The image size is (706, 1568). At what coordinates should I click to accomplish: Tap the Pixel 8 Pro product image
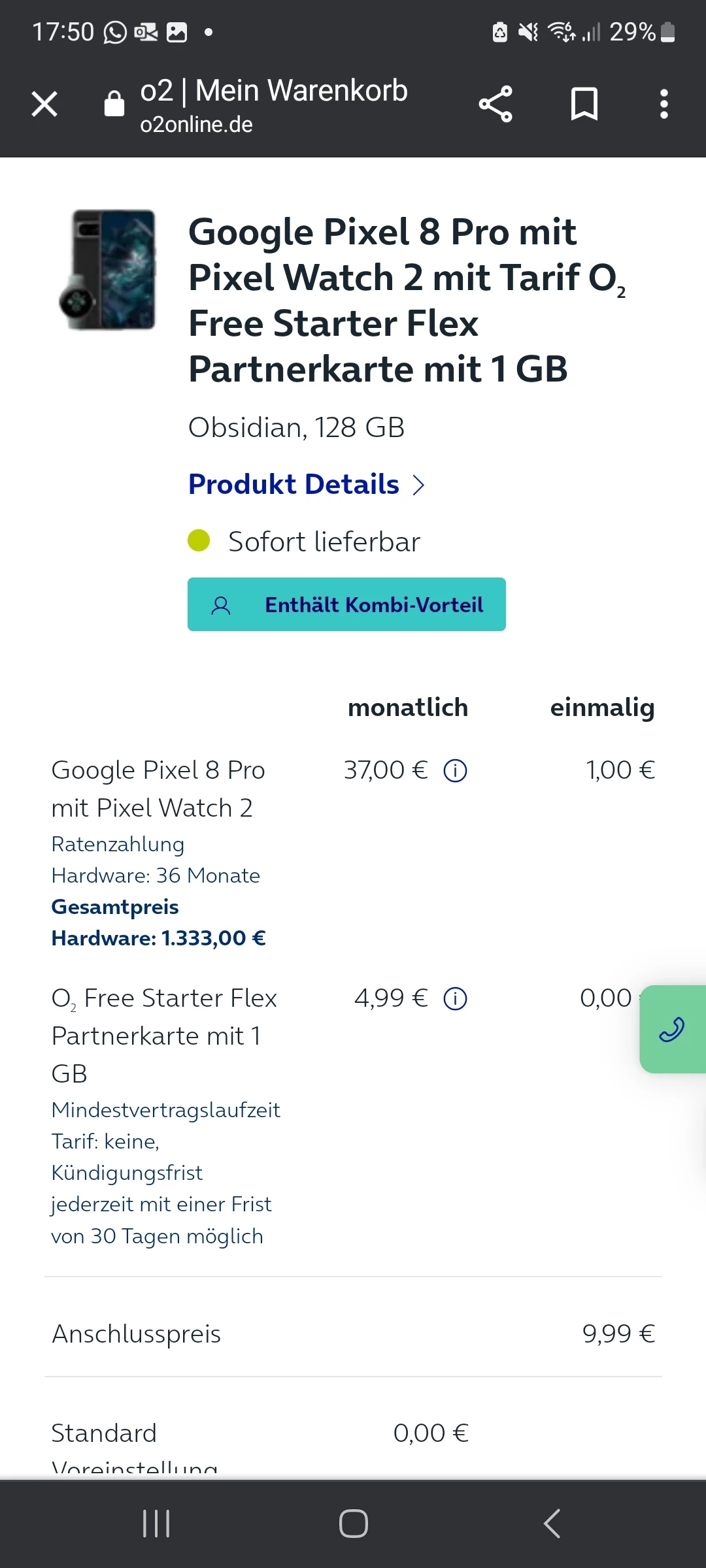click(109, 269)
